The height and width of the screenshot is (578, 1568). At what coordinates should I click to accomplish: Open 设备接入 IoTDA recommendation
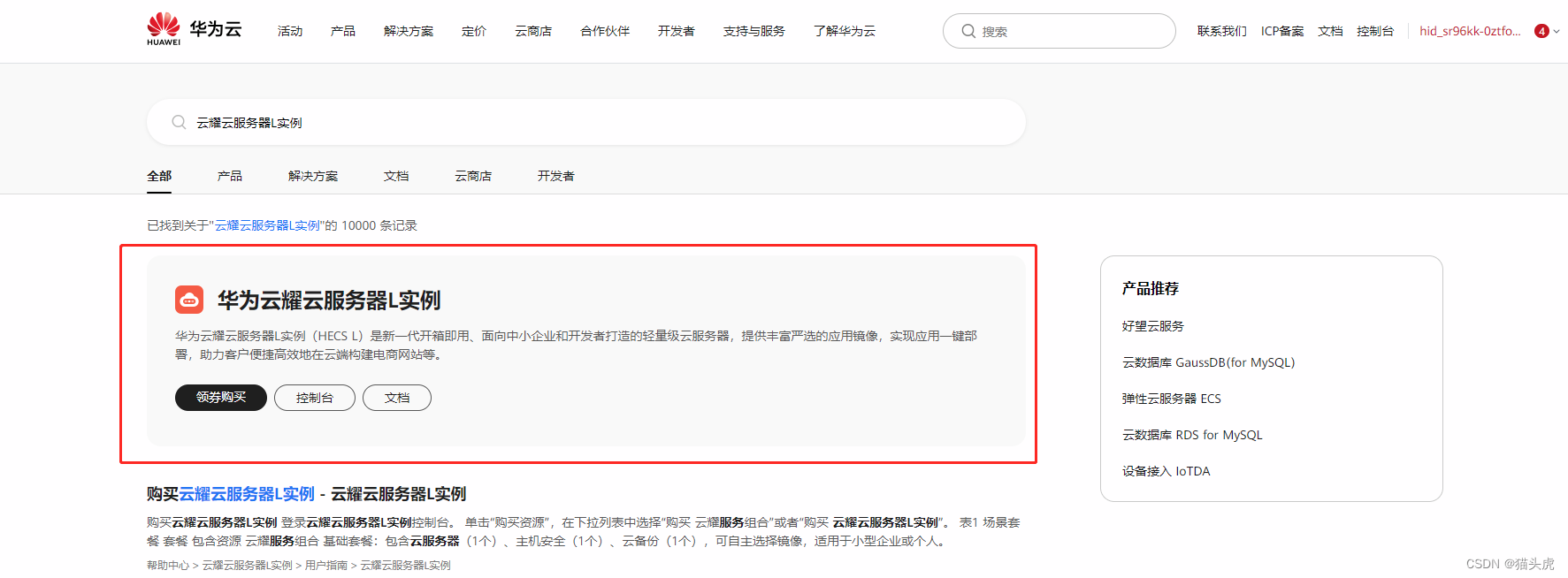coord(1166,471)
